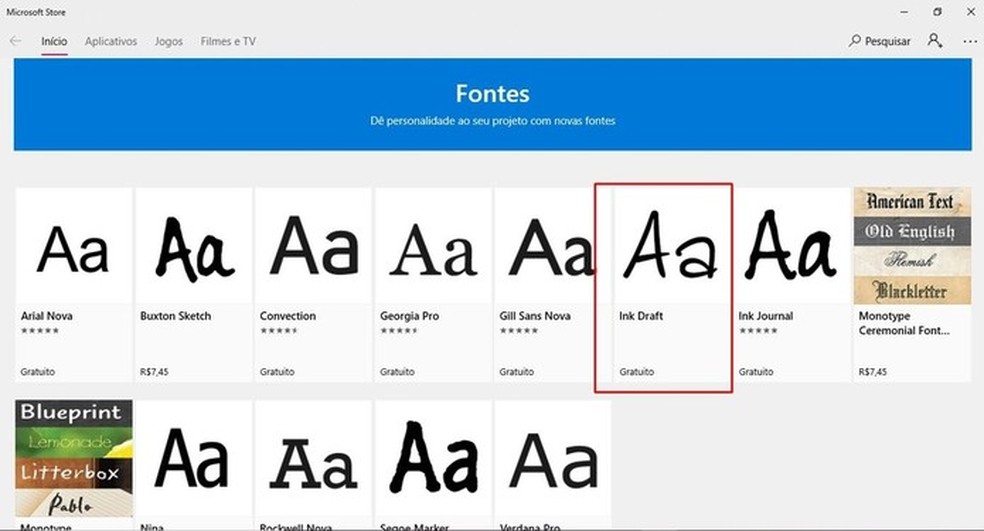Select the Convection font preview image
The image size is (984, 531).
point(313,245)
